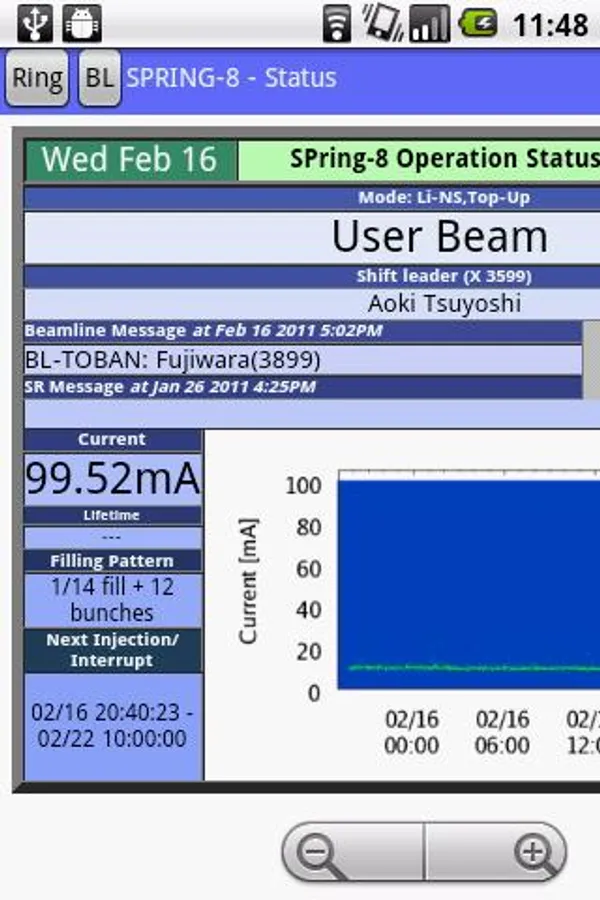Screen dimensions: 600x900
Task: Click the Current label header
Action: [113, 440]
